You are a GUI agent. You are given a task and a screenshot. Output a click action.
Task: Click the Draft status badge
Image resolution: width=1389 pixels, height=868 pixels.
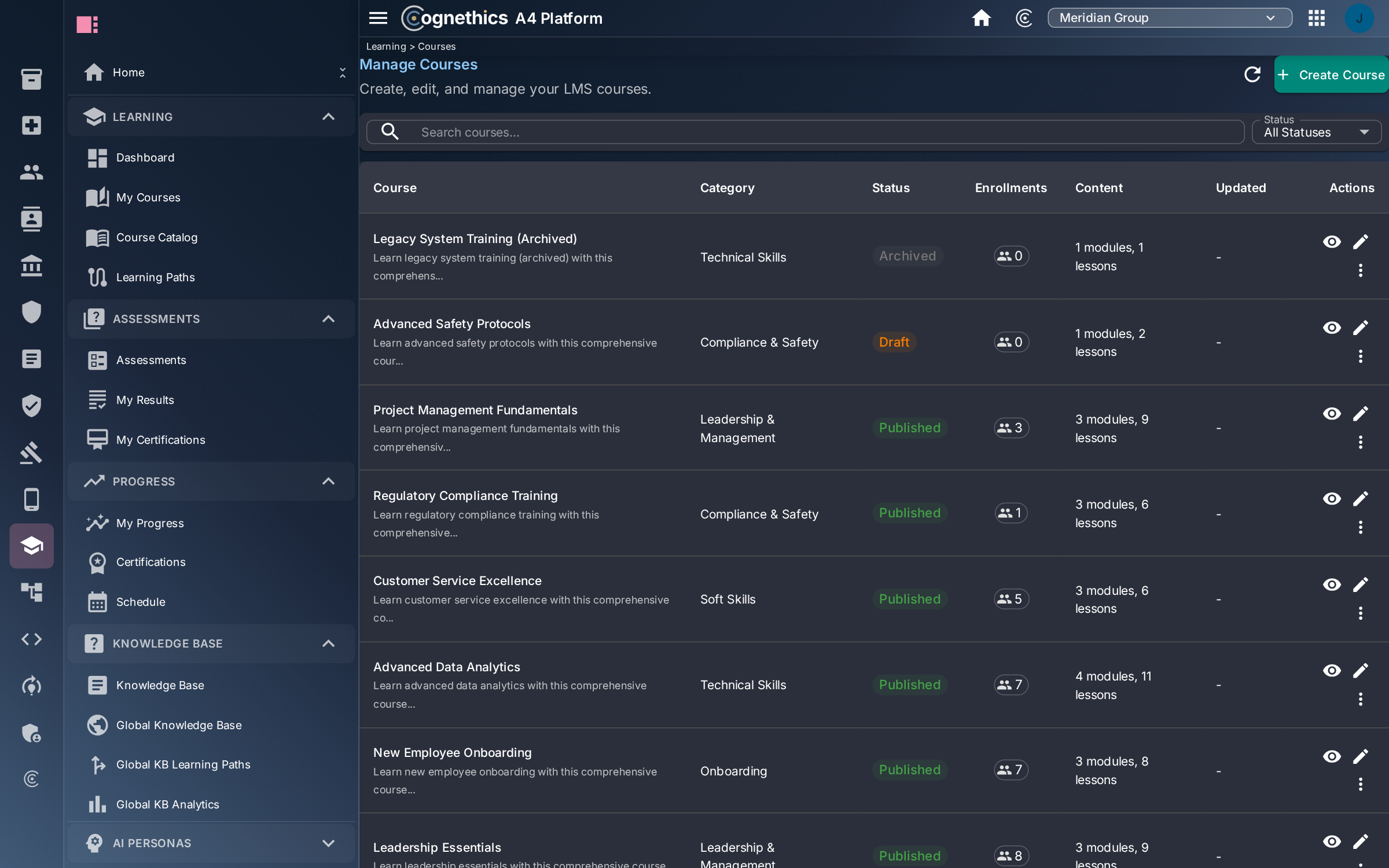coord(894,342)
